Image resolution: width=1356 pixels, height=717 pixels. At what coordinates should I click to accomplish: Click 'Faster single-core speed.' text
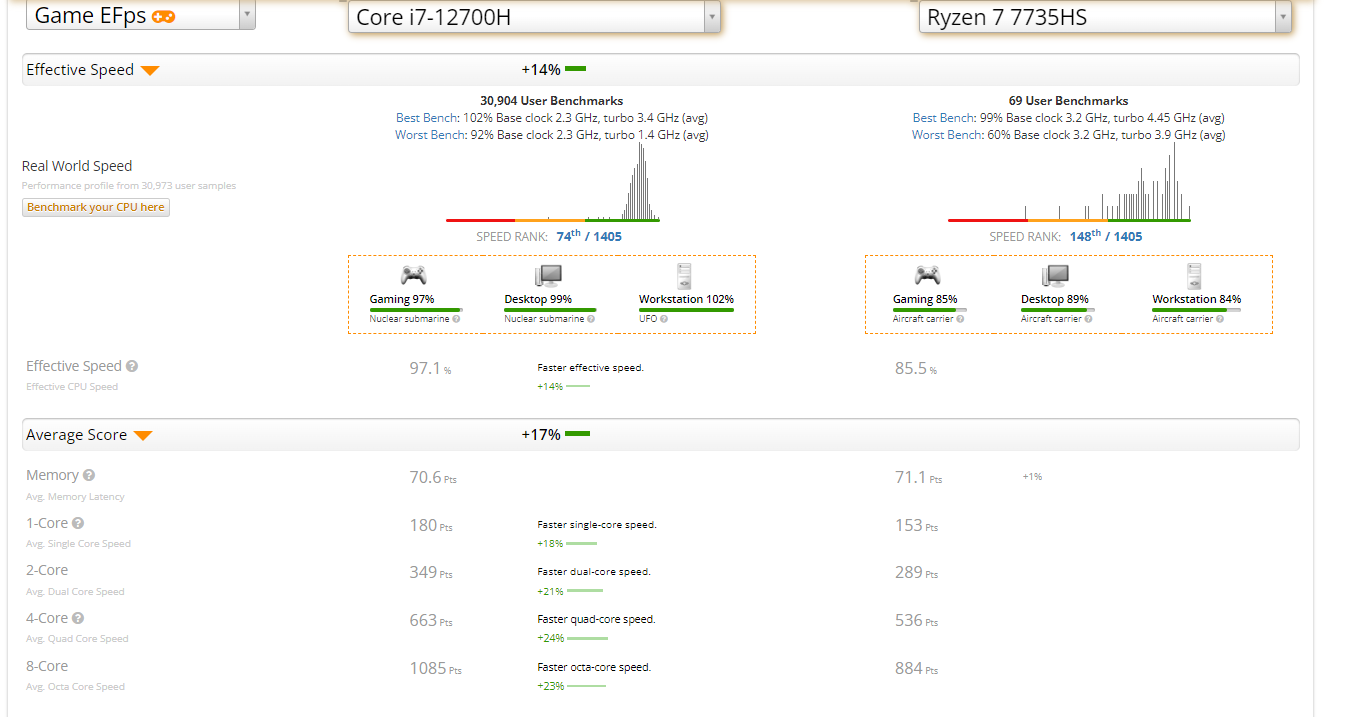point(597,524)
